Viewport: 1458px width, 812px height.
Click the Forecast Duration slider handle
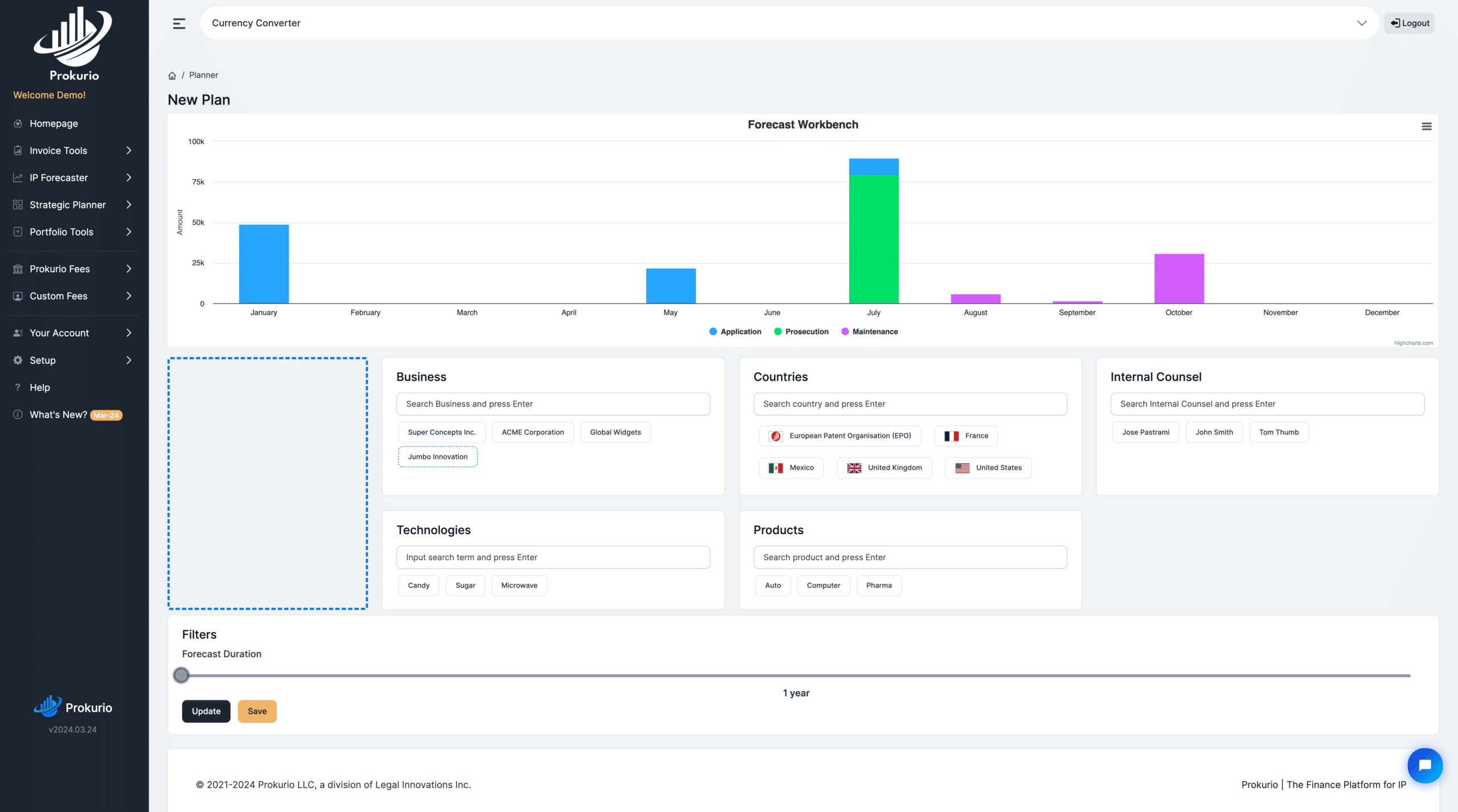[x=181, y=675]
